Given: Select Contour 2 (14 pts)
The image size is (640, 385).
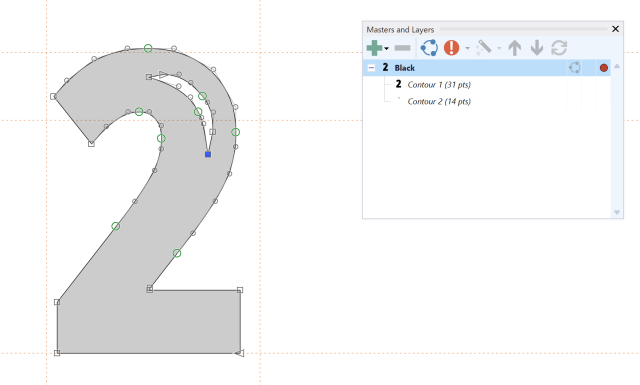Looking at the screenshot, I should tap(439, 102).
